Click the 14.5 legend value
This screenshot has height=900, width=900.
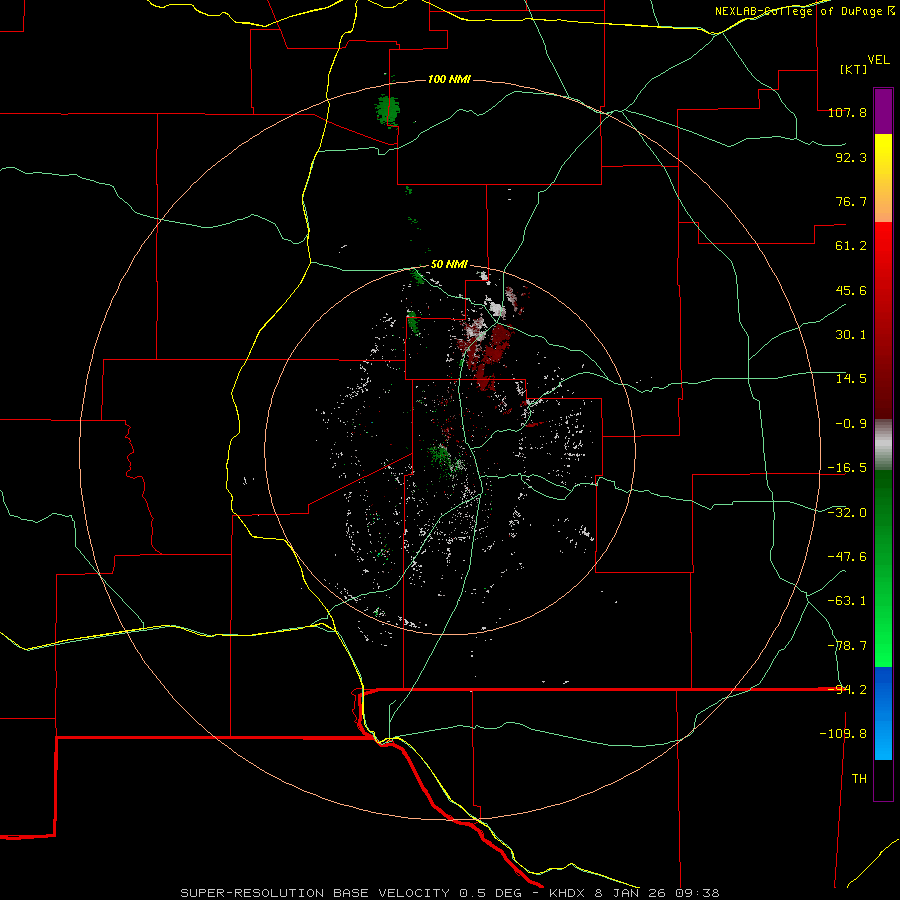coord(851,379)
